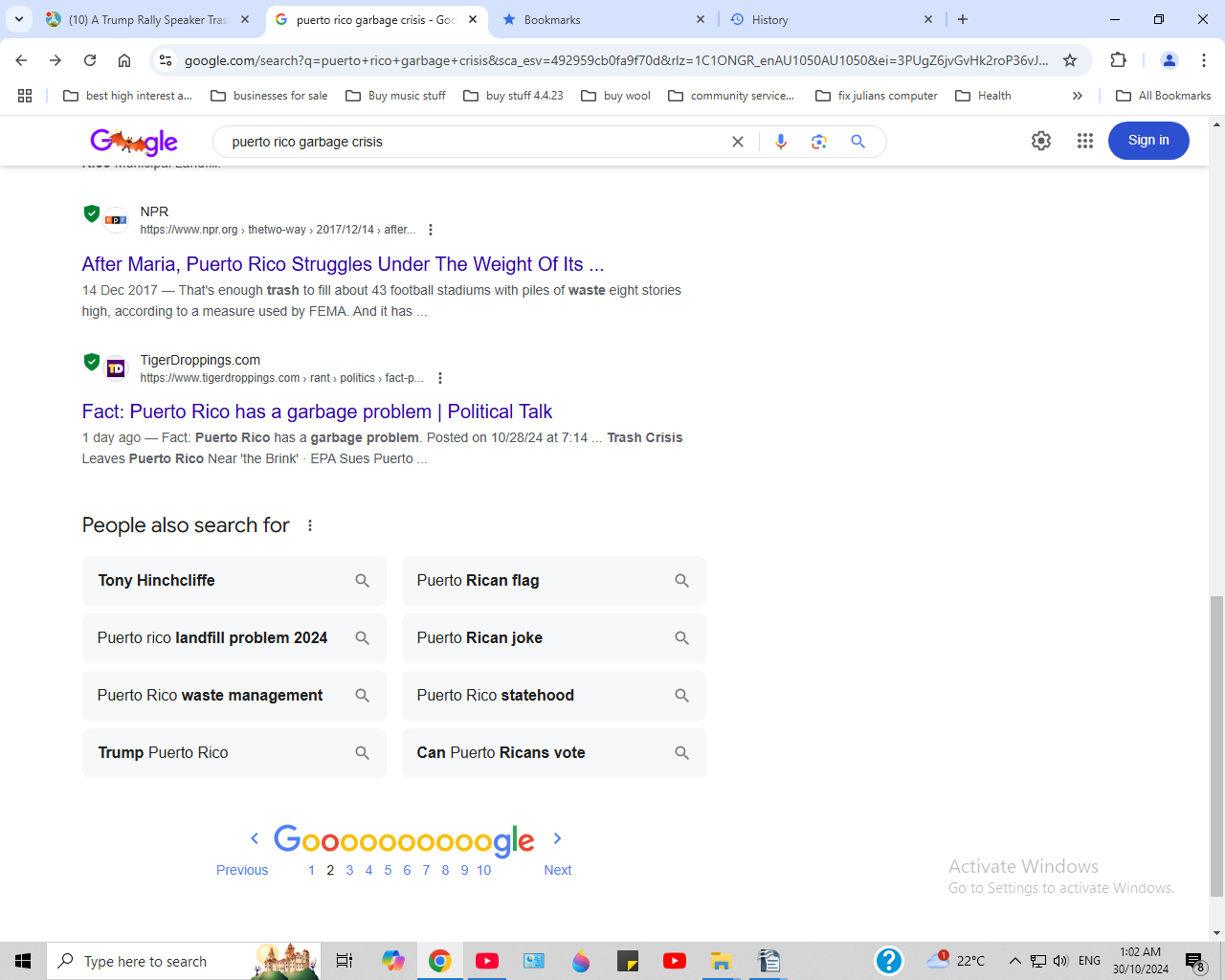Submit search with magnifier icon
The width and height of the screenshot is (1225, 980).
(858, 142)
